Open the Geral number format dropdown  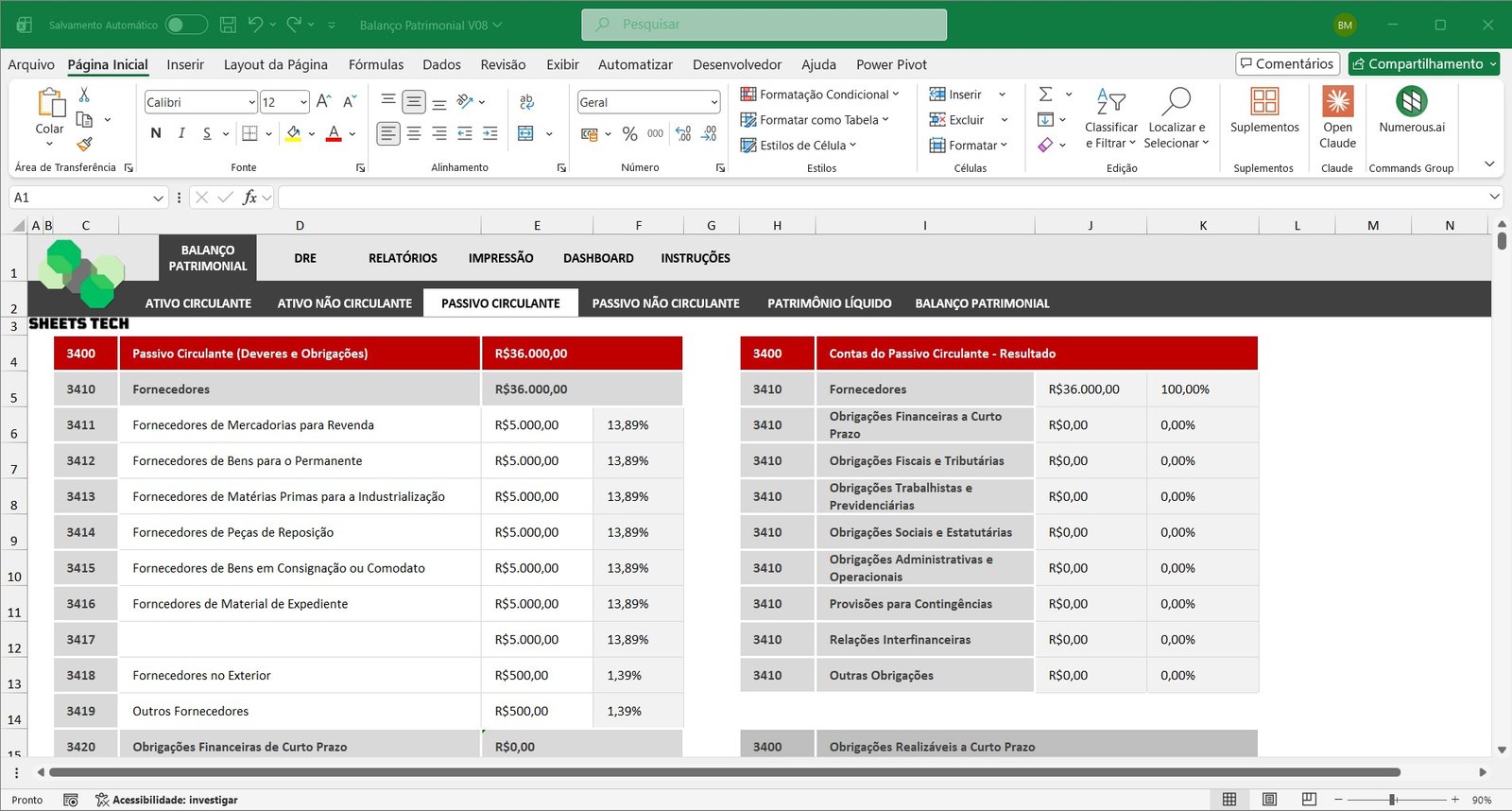(713, 102)
